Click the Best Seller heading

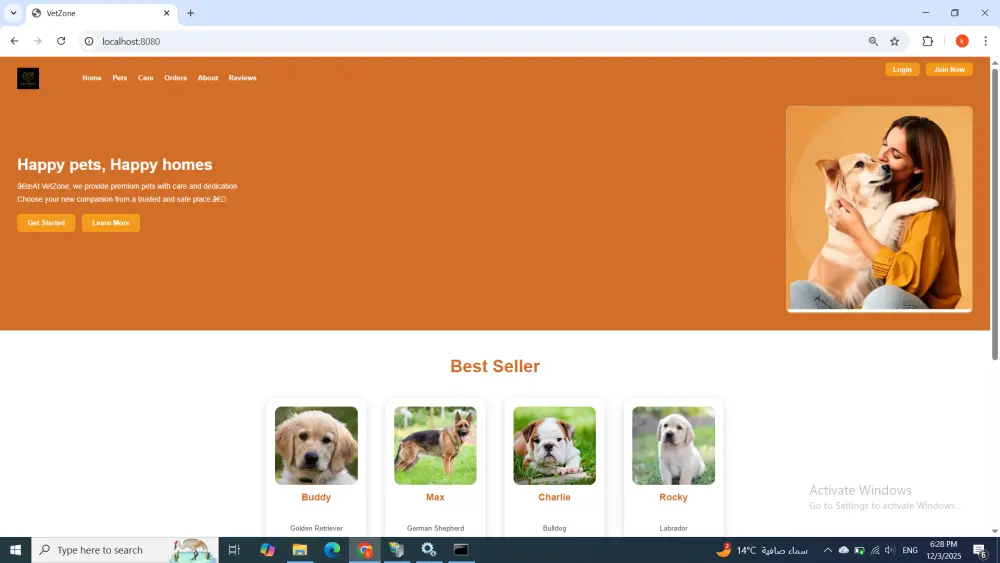click(495, 366)
